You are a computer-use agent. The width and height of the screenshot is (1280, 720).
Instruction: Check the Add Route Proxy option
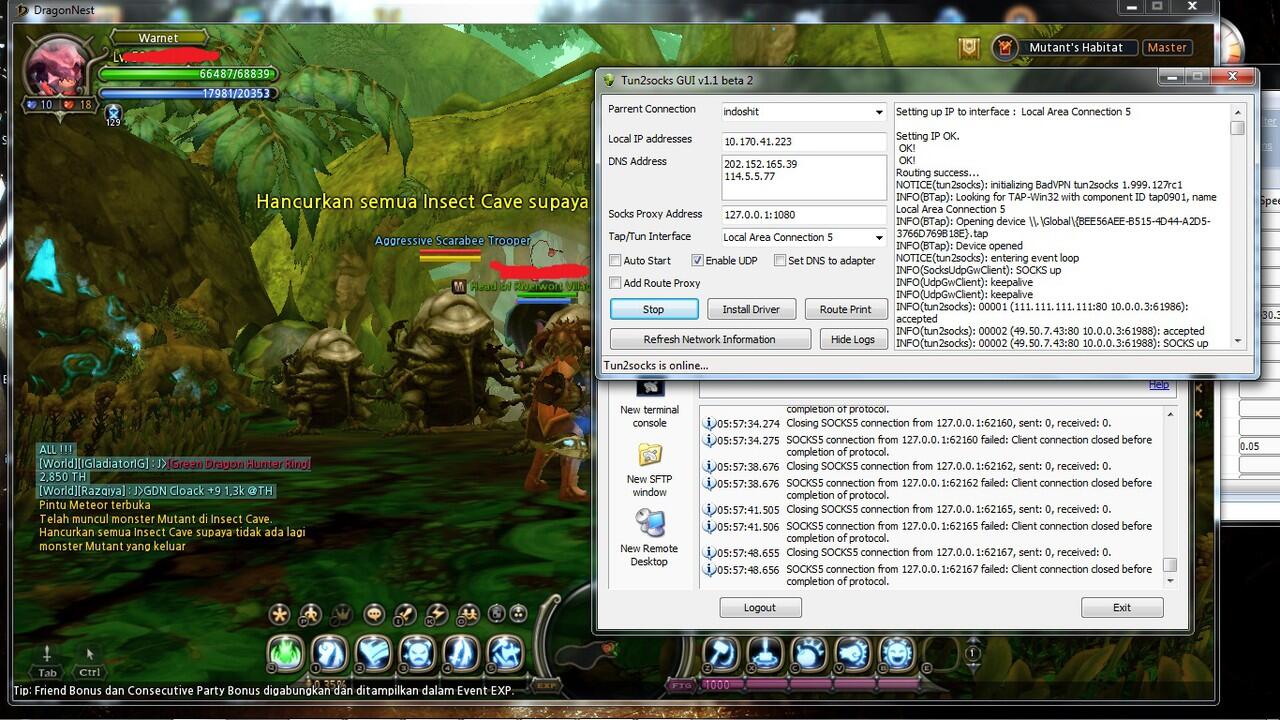click(x=616, y=283)
